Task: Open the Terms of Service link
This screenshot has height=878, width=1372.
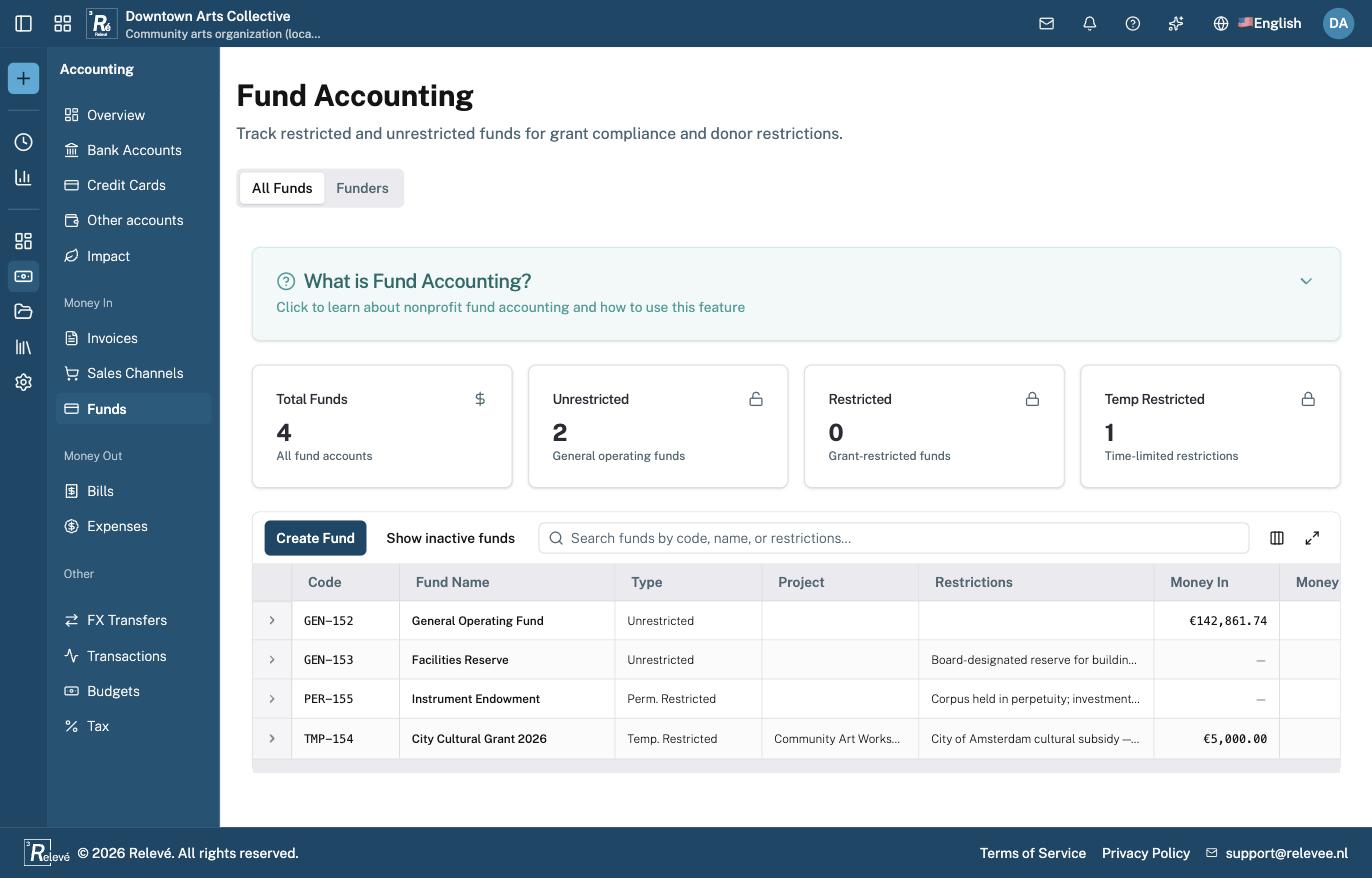Action: click(x=1032, y=853)
